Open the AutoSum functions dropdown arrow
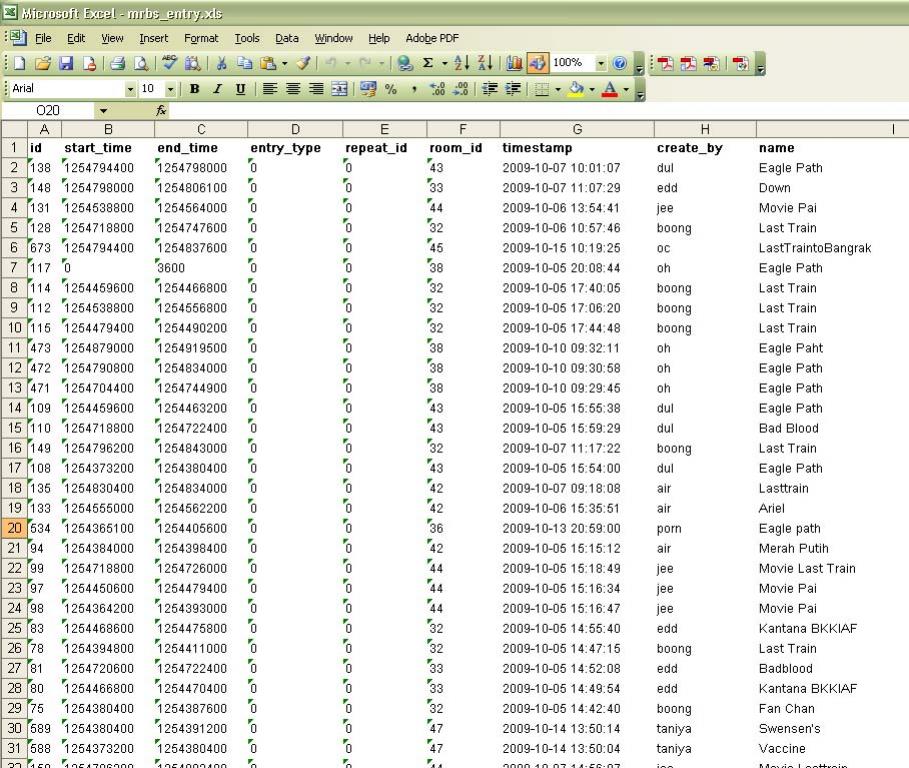 click(444, 63)
